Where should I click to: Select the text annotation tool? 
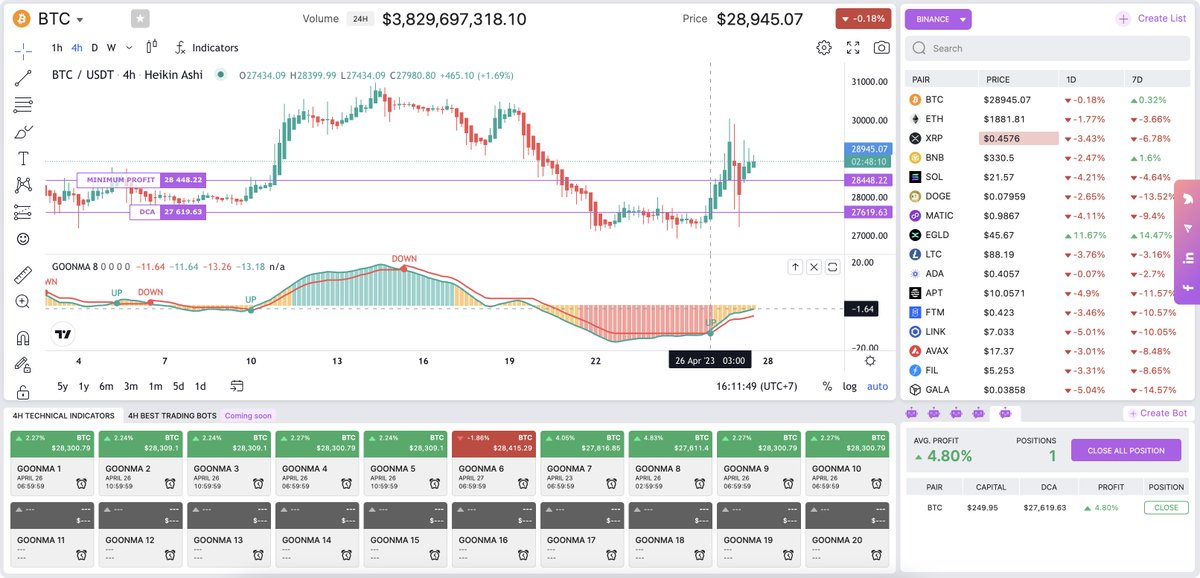pyautogui.click(x=23, y=159)
